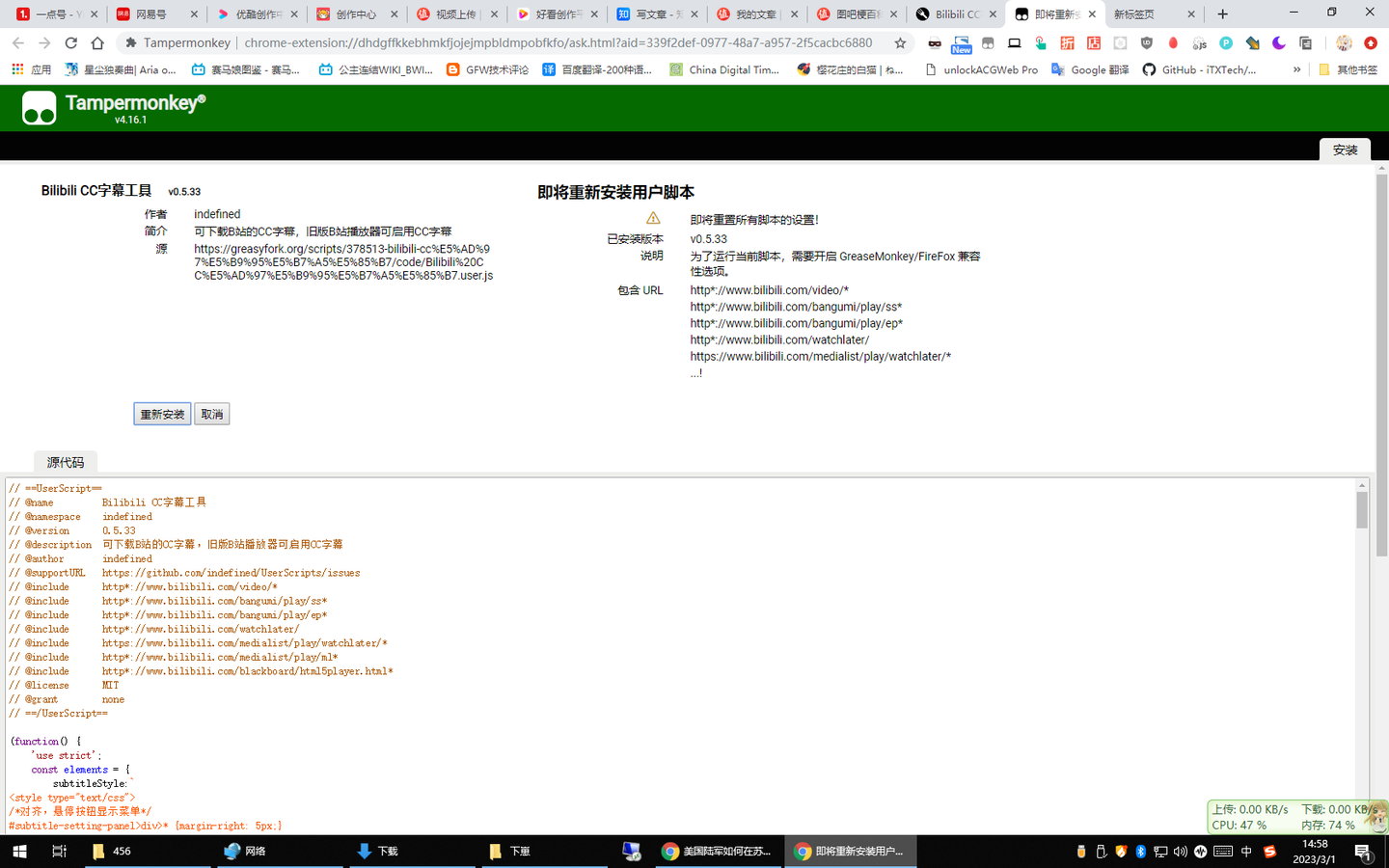1389x868 pixels.
Task: Open the 其他书签 bookmarks folder
Action: click(1348, 69)
